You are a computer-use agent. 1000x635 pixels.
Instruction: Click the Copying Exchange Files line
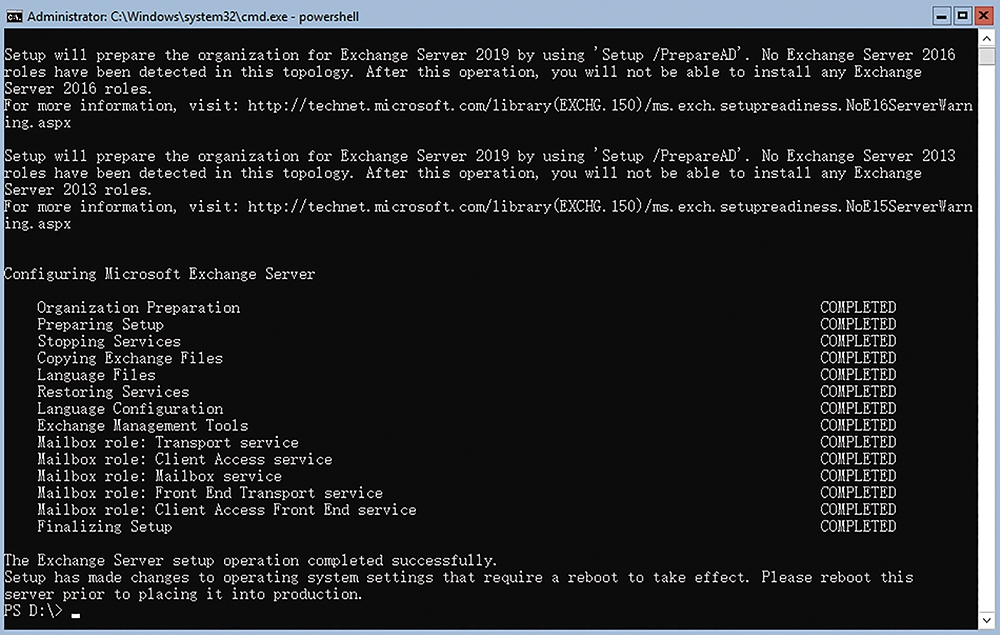click(x=130, y=358)
